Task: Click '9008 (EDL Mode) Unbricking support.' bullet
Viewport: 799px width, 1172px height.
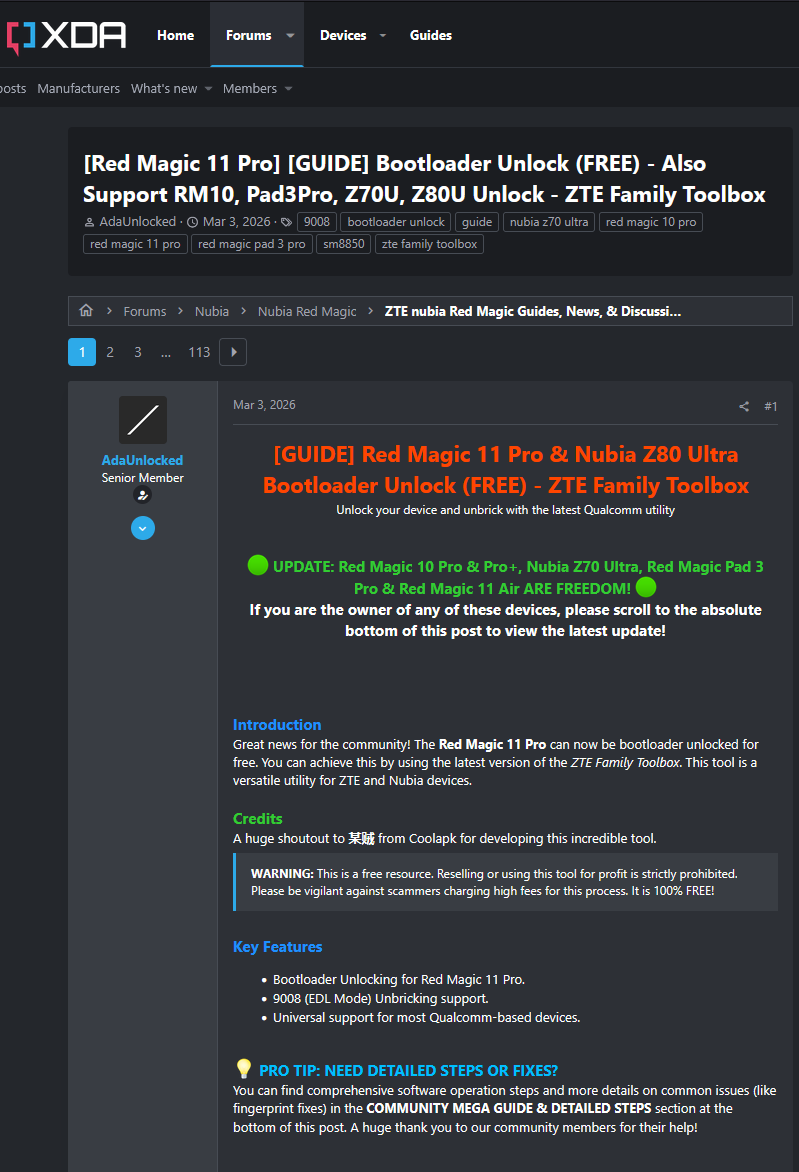Action: pos(380,999)
